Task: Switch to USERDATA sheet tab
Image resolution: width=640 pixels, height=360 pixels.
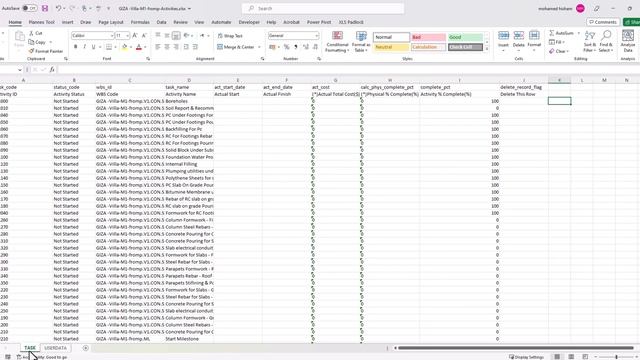Action: (56, 348)
